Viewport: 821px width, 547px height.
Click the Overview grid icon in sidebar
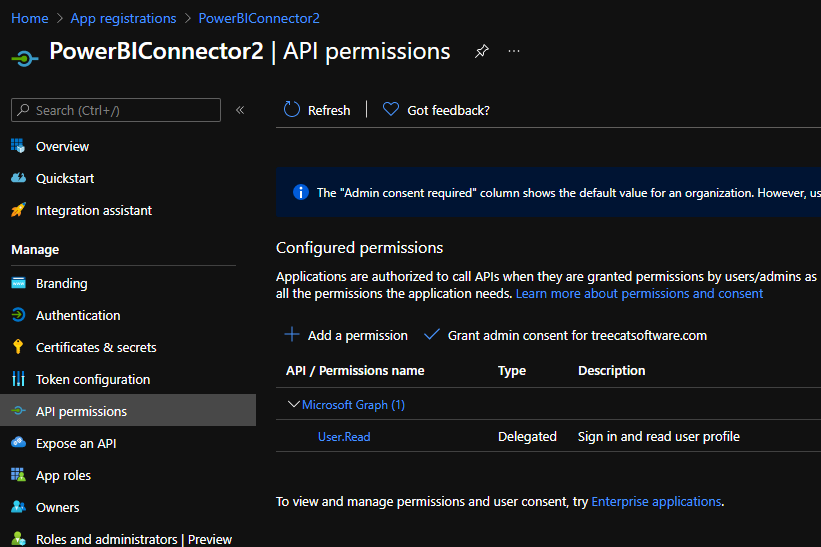18,146
